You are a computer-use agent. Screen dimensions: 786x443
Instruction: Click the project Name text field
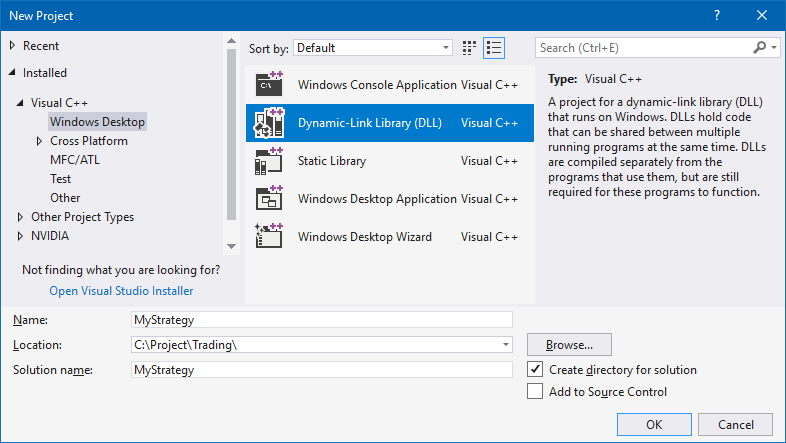(321, 320)
